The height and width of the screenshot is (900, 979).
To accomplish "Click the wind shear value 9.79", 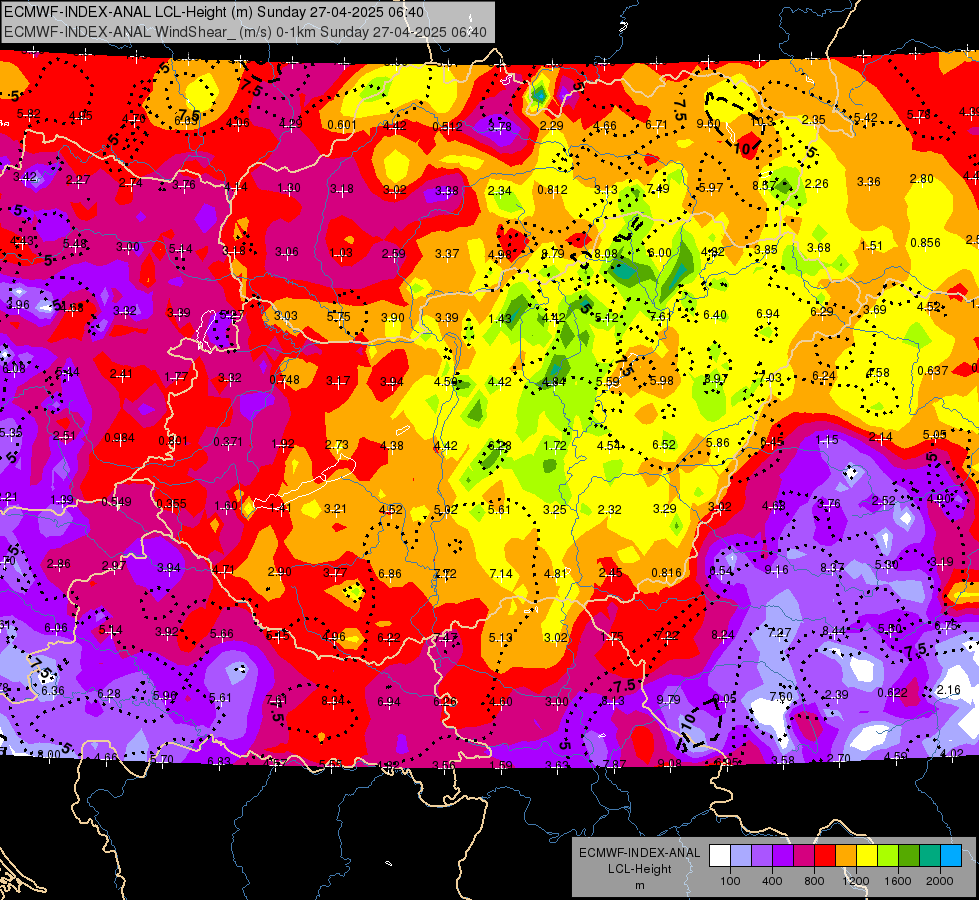I will click(x=668, y=700).
